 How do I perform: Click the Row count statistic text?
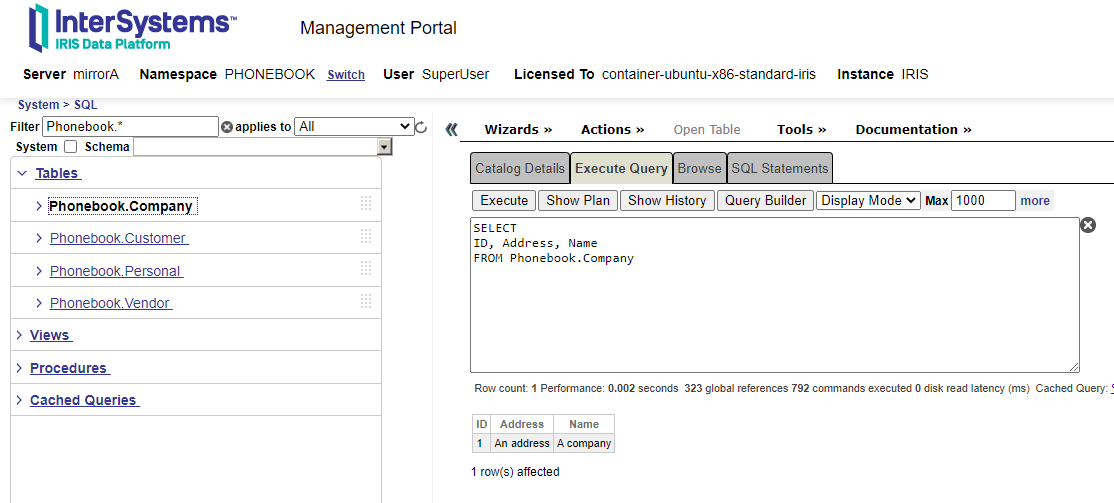pyautogui.click(x=506, y=389)
